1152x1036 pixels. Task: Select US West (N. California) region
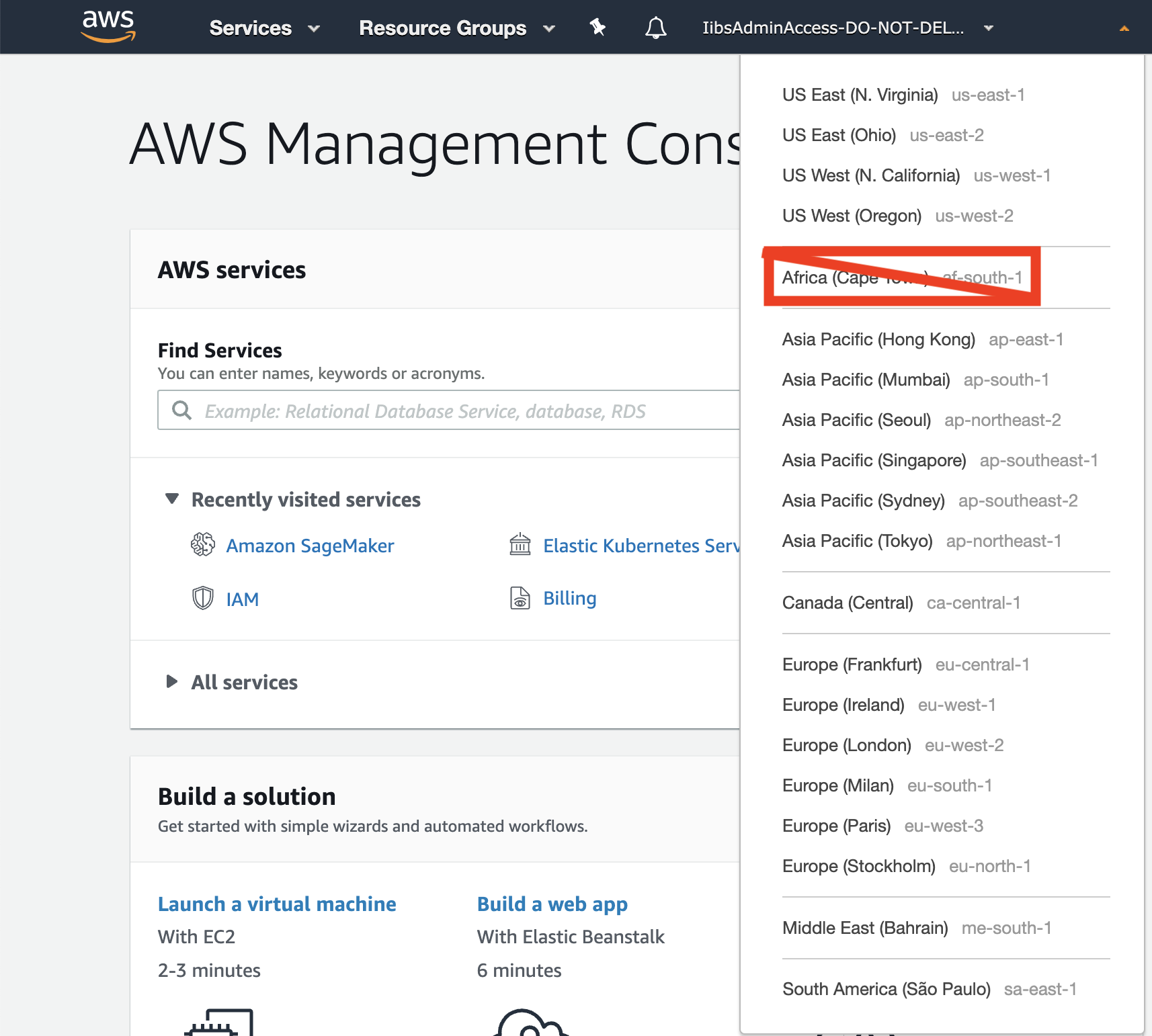[916, 175]
